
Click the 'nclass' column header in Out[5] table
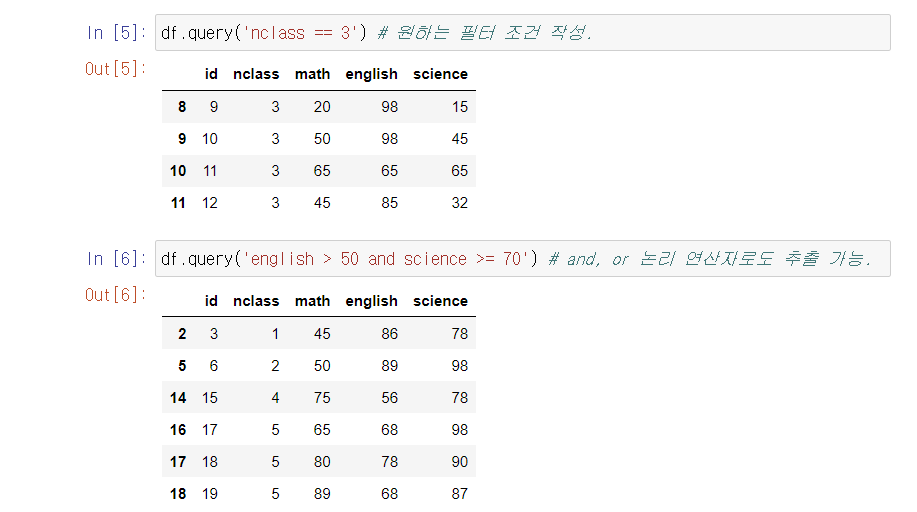click(256, 74)
